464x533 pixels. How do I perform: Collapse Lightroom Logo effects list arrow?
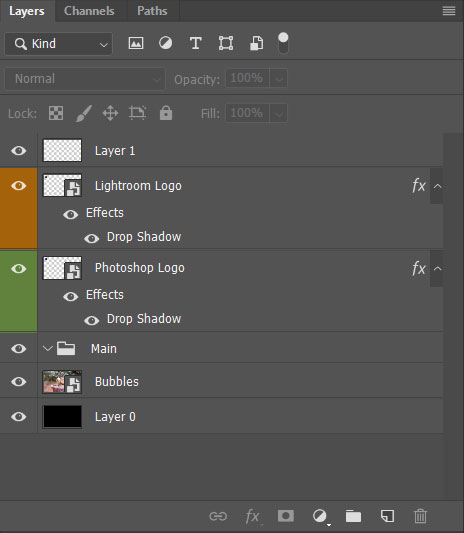point(437,186)
